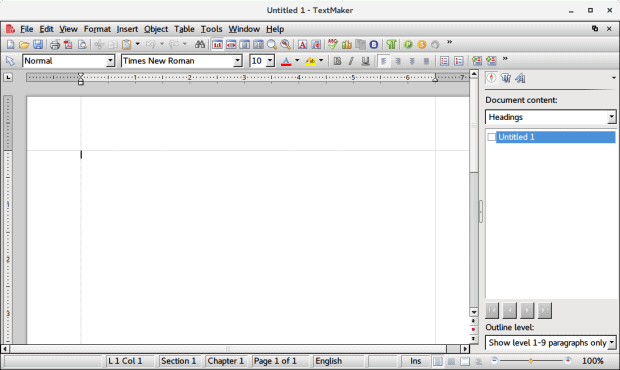620x370 pixels.
Task: Open the Insert menu
Action: point(127,29)
